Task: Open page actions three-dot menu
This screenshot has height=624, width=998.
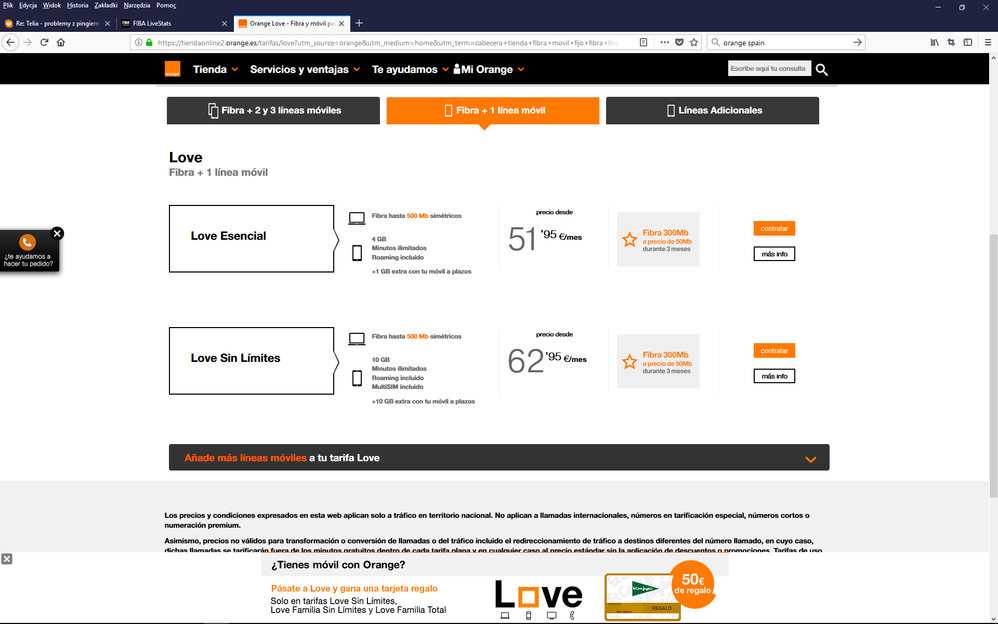Action: coord(664,43)
